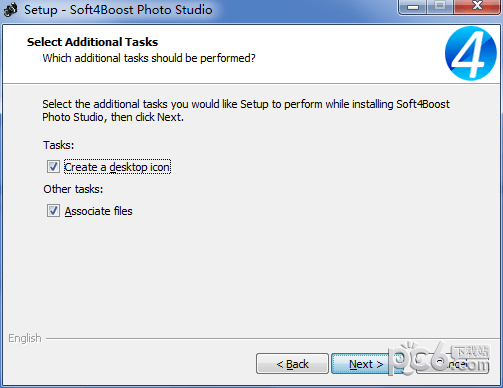
Task: Click the pc6 watermark logo
Action: pos(440,358)
